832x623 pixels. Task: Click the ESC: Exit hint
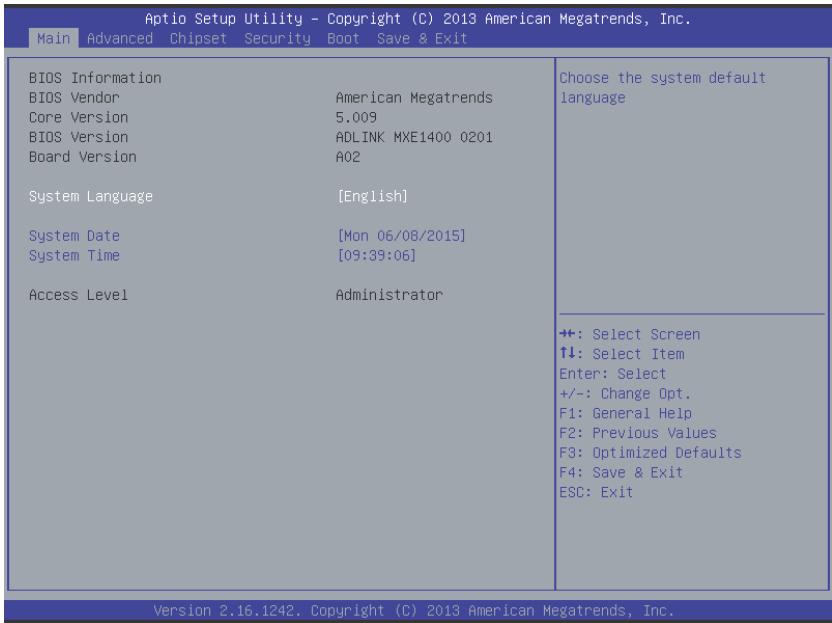coord(596,492)
